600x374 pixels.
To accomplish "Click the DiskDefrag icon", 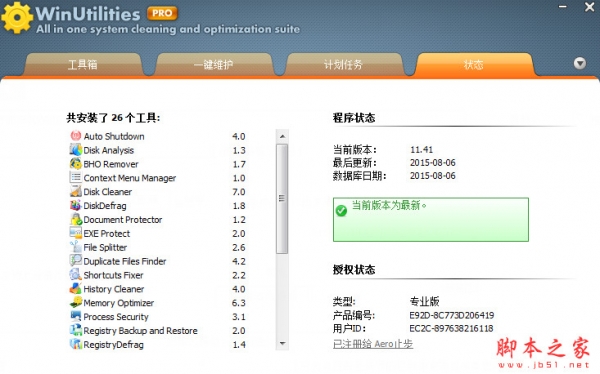I will tap(76, 205).
